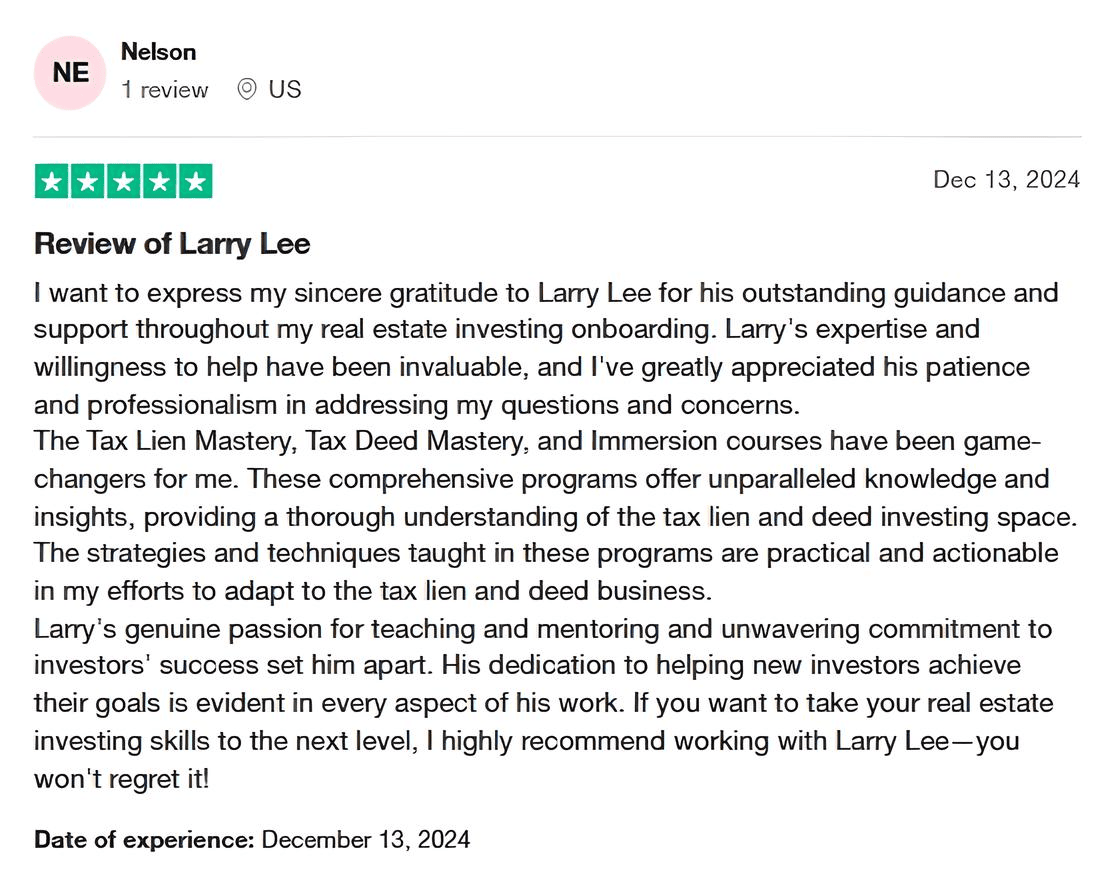Click the fifth green rating star
Viewport: 1112px width, 880px height.
pyautogui.click(x=196, y=181)
